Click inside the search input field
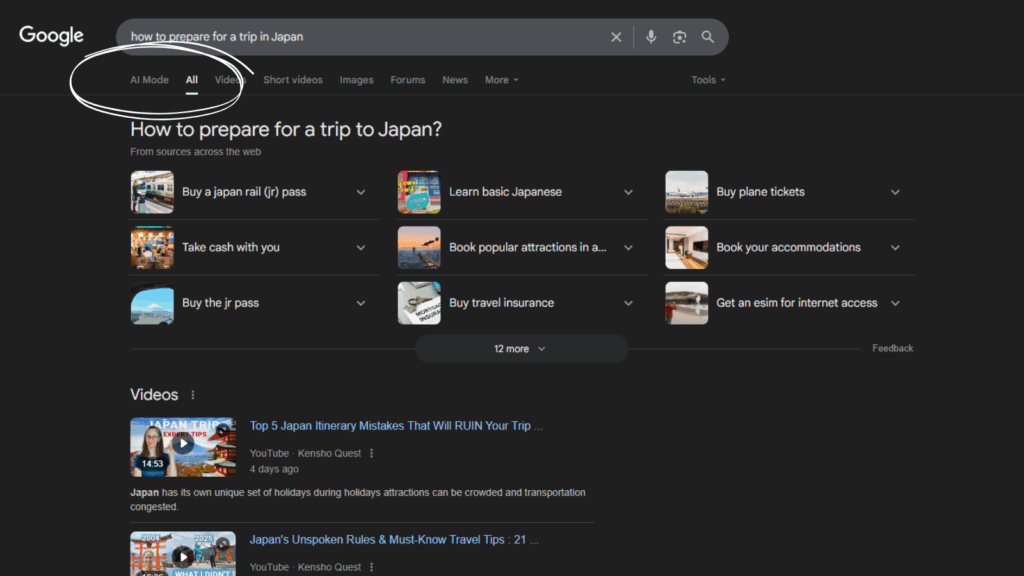The width and height of the screenshot is (1024, 576). tap(360, 37)
